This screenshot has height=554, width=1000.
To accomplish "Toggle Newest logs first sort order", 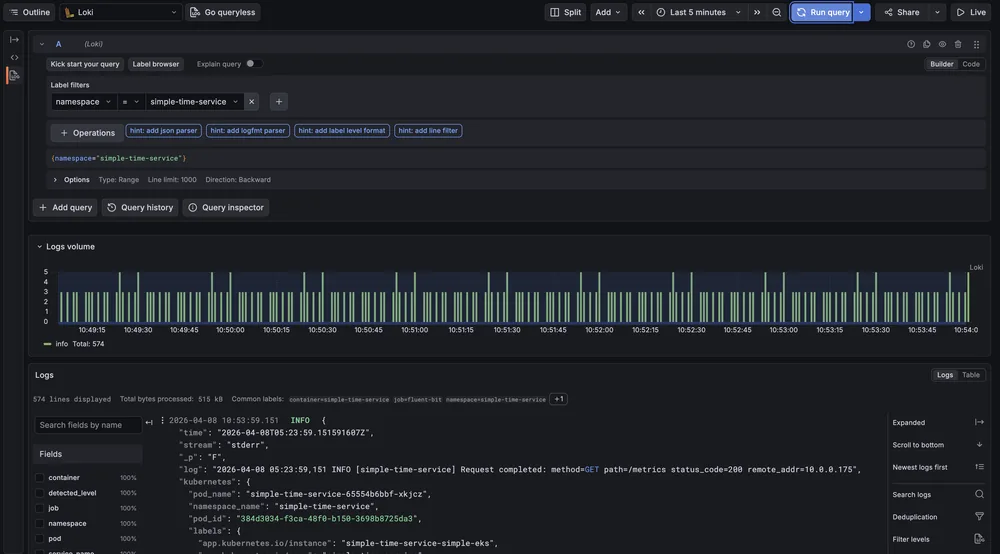I will tap(979, 467).
